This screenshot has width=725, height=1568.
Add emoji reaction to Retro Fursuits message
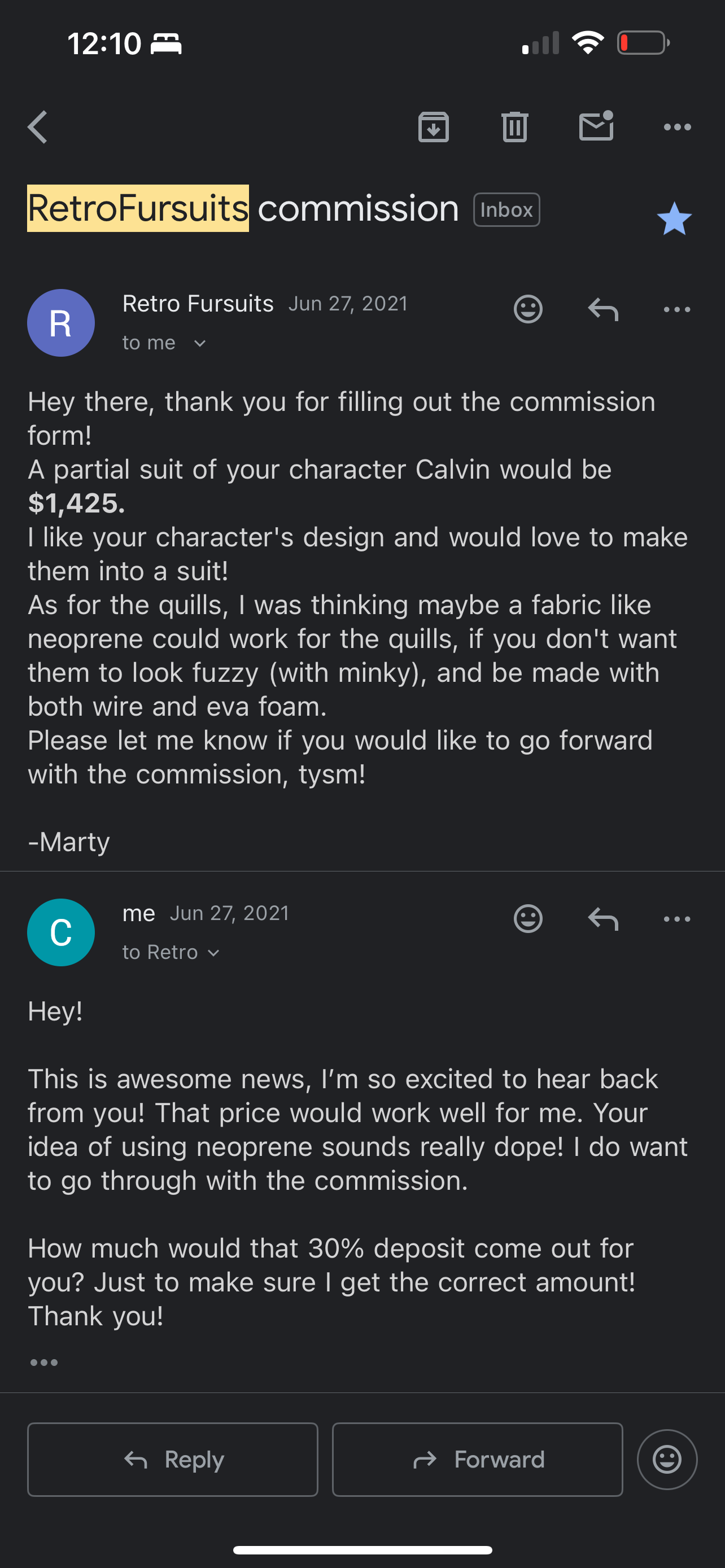pyautogui.click(x=528, y=309)
